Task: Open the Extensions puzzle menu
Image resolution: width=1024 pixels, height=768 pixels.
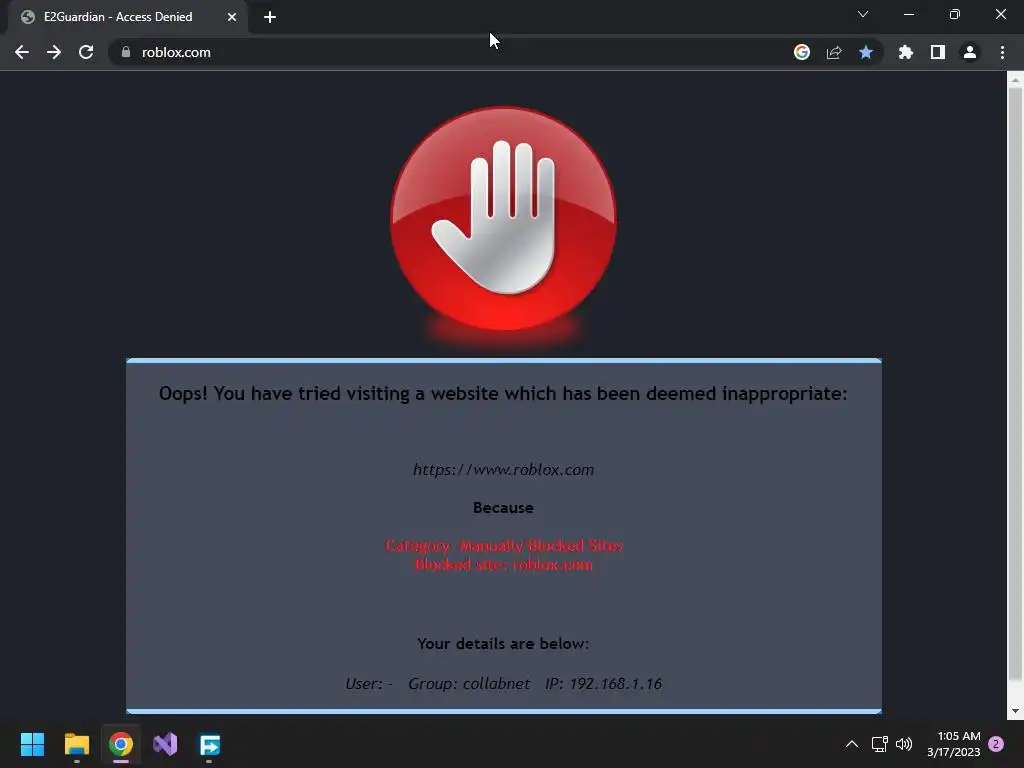Action: [x=906, y=52]
